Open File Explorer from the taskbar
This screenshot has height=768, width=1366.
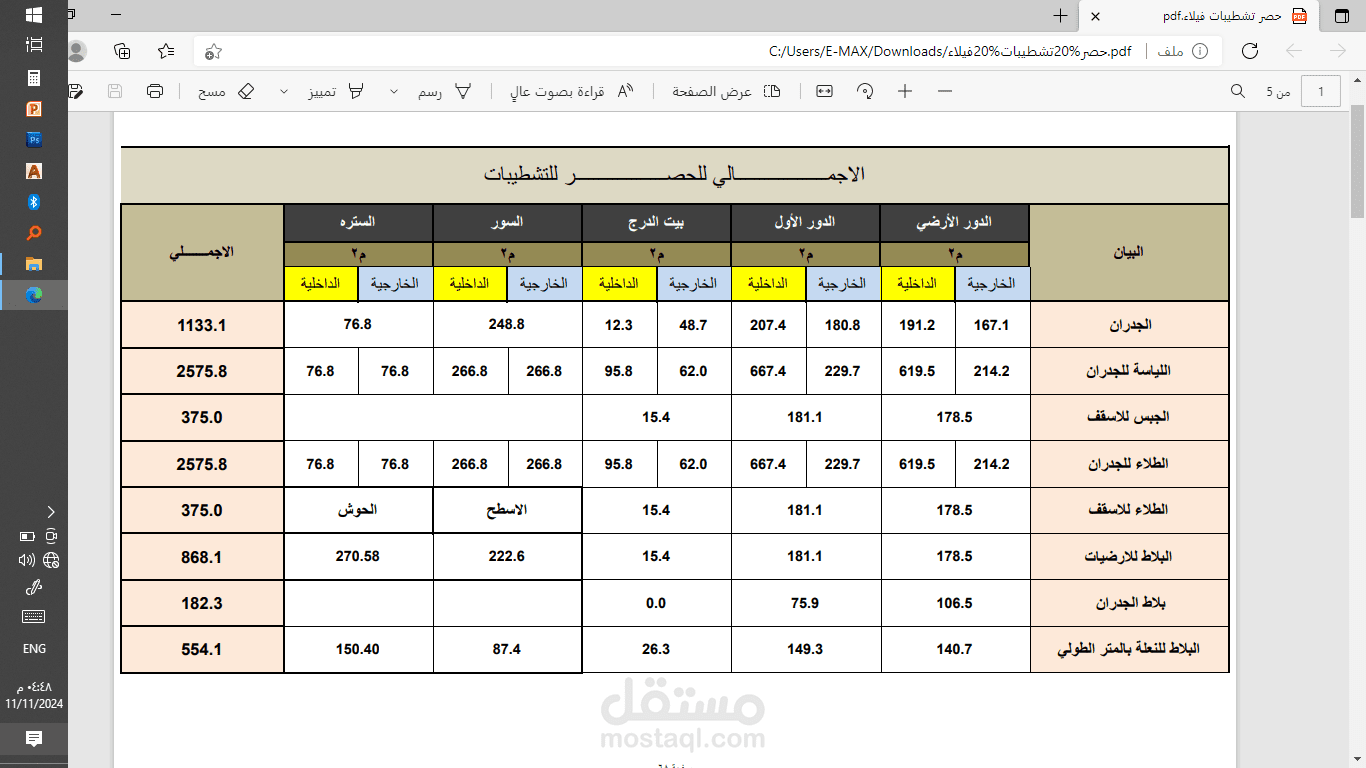(x=34, y=264)
